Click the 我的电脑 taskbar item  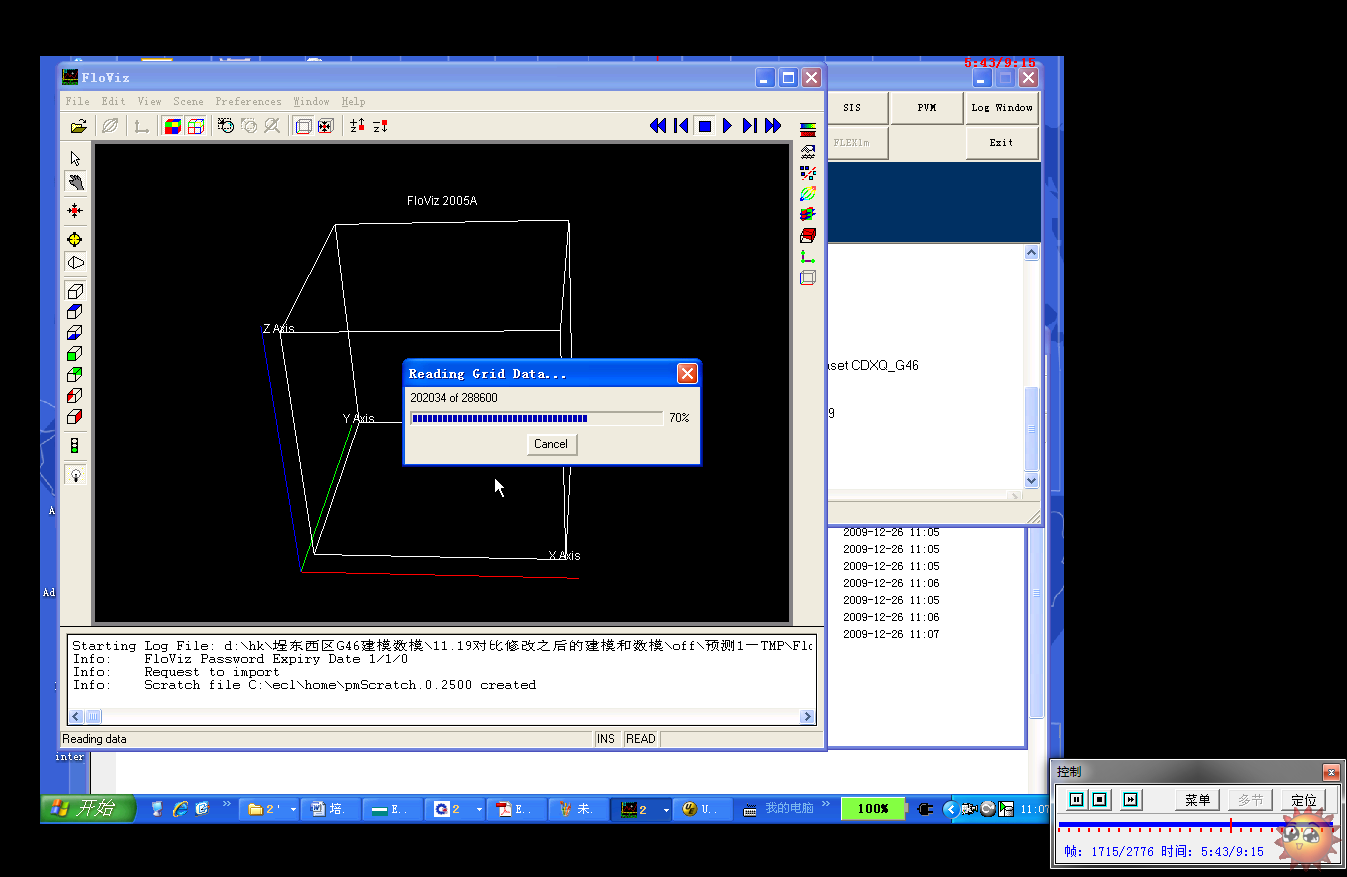pos(779,809)
